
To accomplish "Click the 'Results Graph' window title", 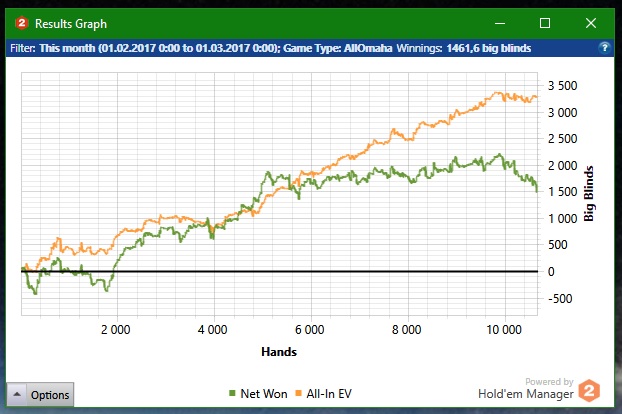I will pyautogui.click(x=71, y=24).
